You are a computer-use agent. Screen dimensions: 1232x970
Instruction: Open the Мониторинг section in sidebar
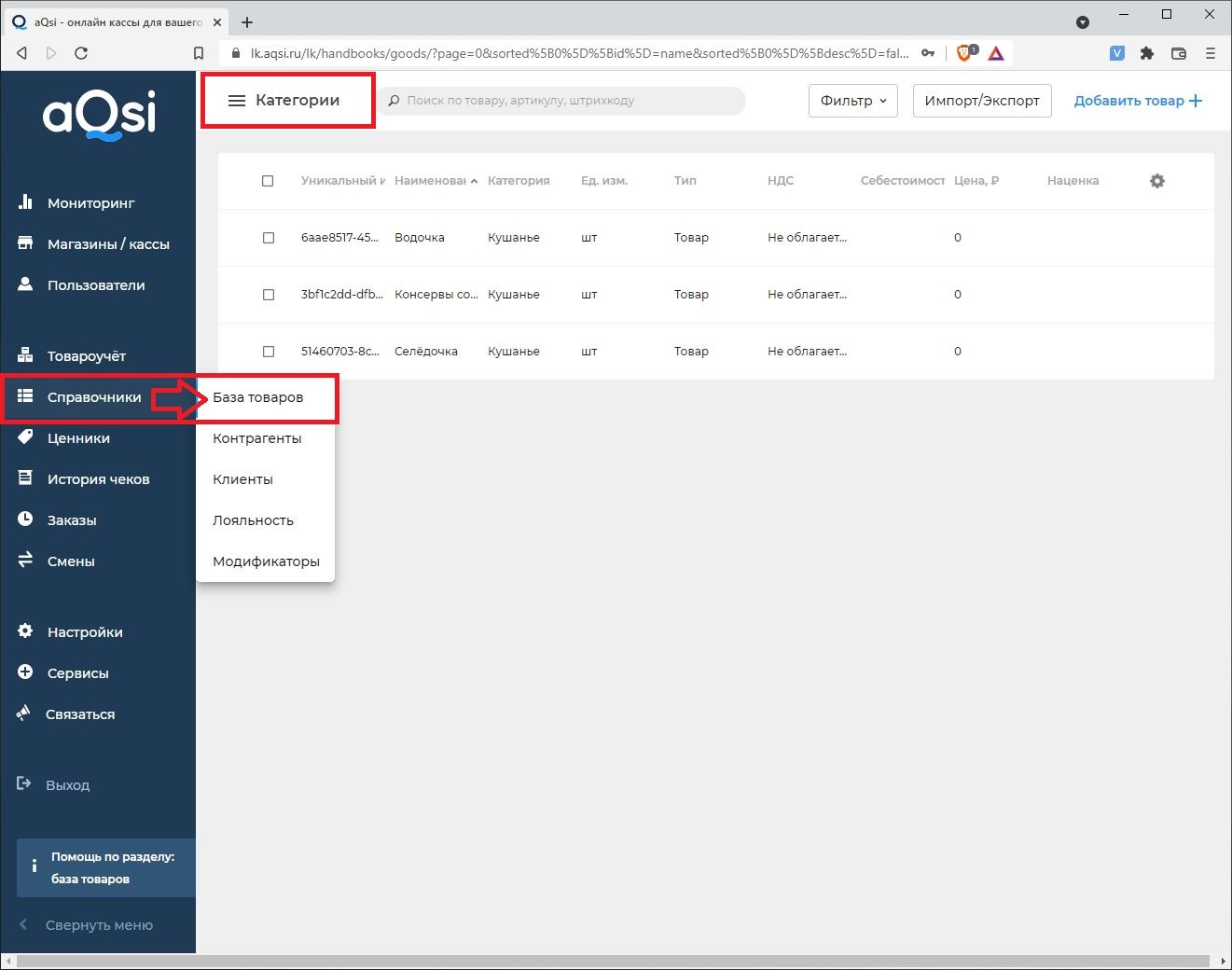click(90, 203)
